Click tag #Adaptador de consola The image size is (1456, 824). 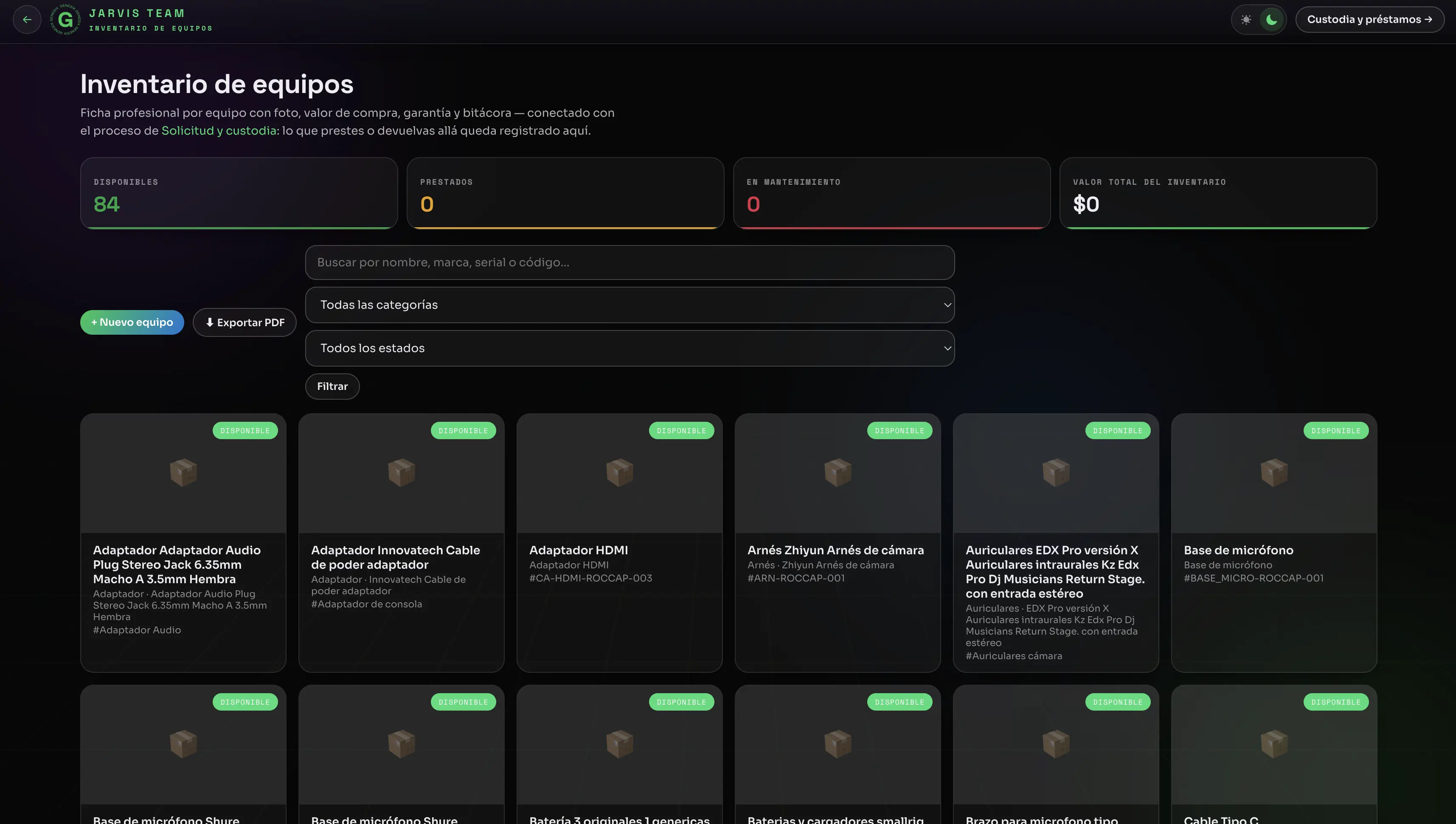point(366,604)
